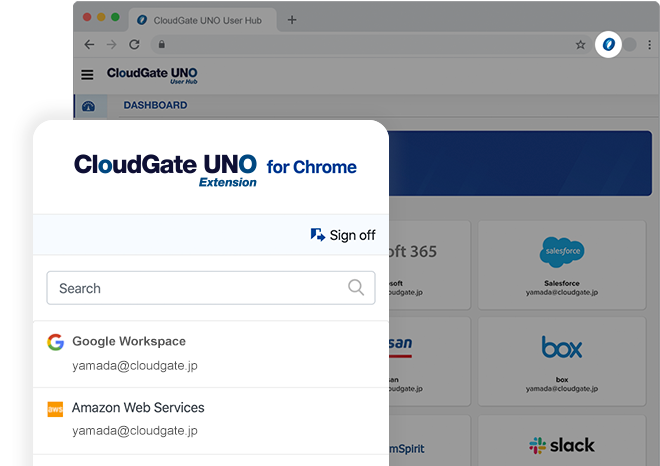Click the email under Amazon Web Services
Screen dimensions: 660x466
tap(135, 431)
